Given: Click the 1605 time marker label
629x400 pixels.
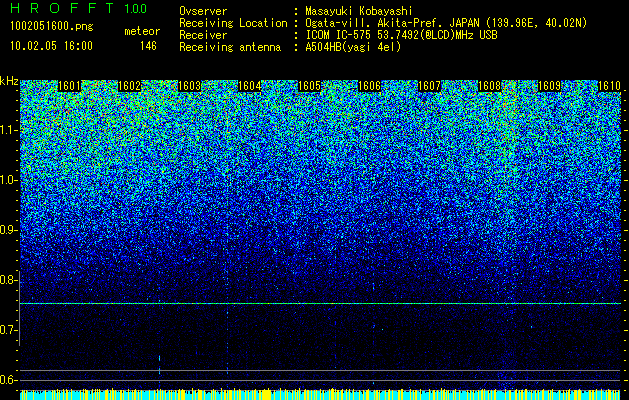Looking at the screenshot, I should tap(310, 86).
